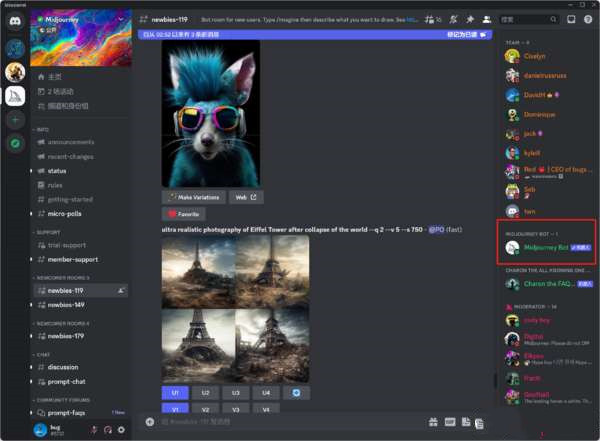Open the status channel
Screen dimensions: 600x441
tap(81, 171)
